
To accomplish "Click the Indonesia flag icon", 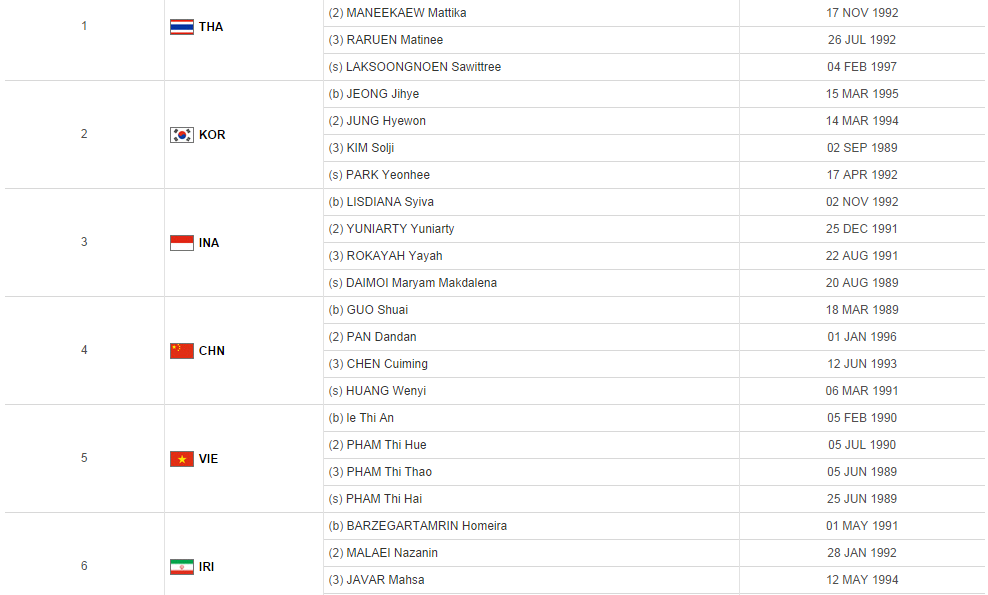I will [181, 243].
